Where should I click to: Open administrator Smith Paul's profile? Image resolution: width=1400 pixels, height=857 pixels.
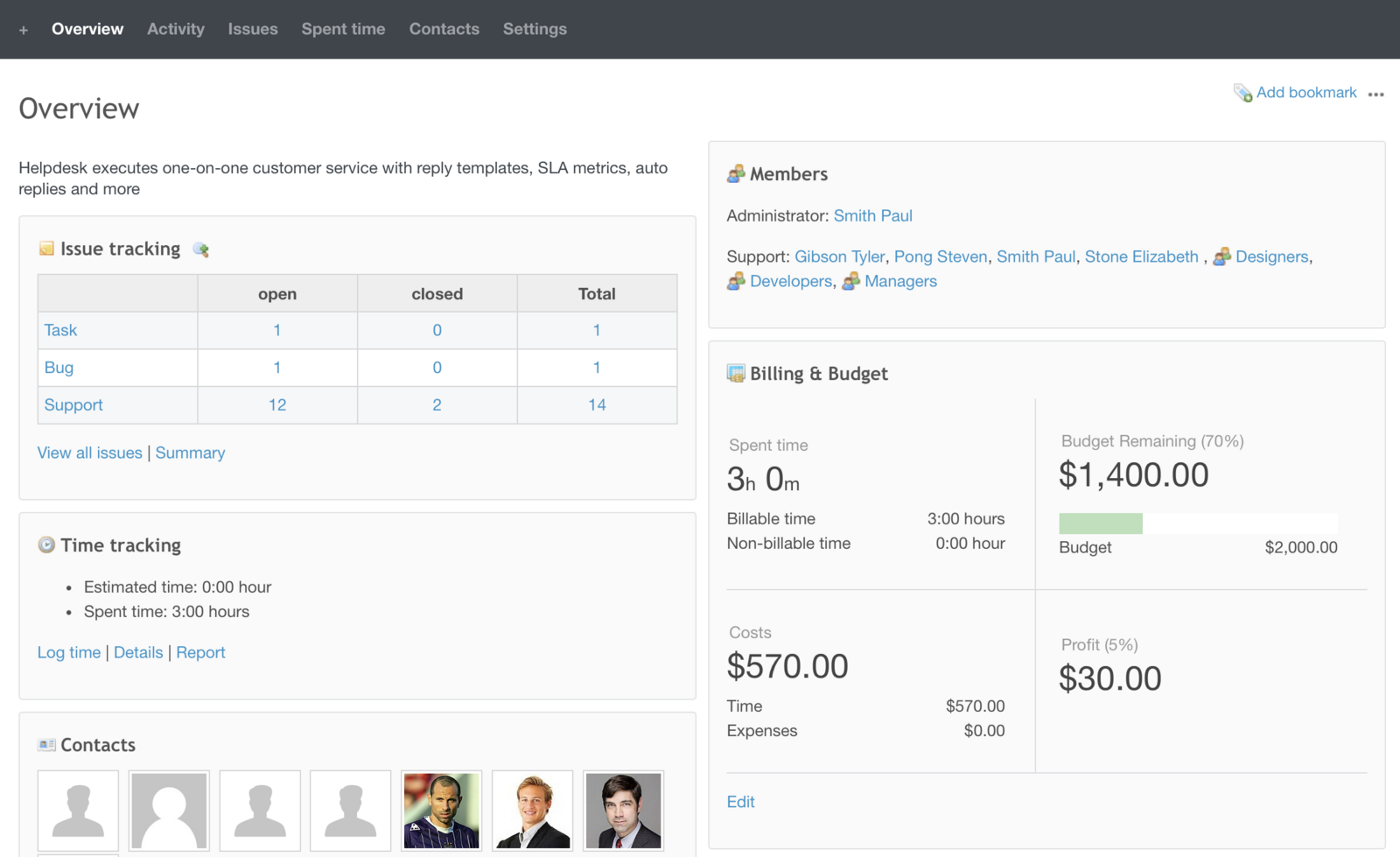pos(873,215)
